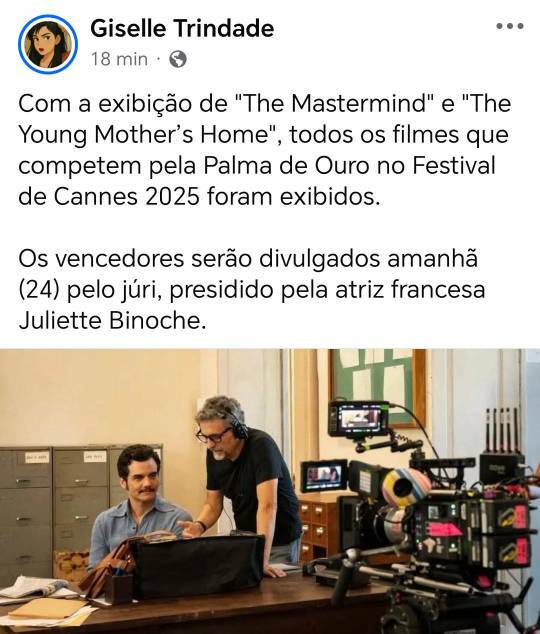Image resolution: width=540 pixels, height=634 pixels.
Task: Click the cinema camera in the photo
Action: pos(437,522)
